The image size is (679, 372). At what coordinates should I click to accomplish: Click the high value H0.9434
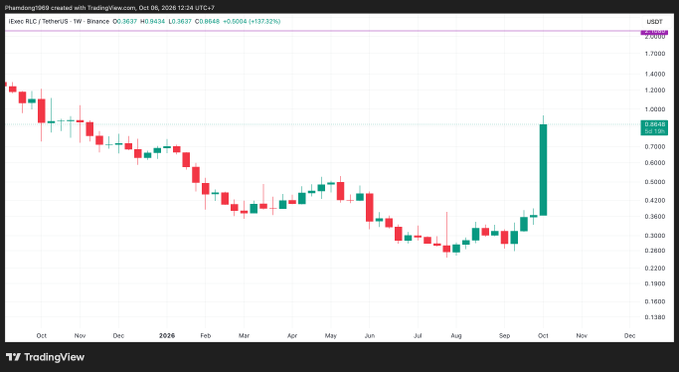[x=152, y=21]
